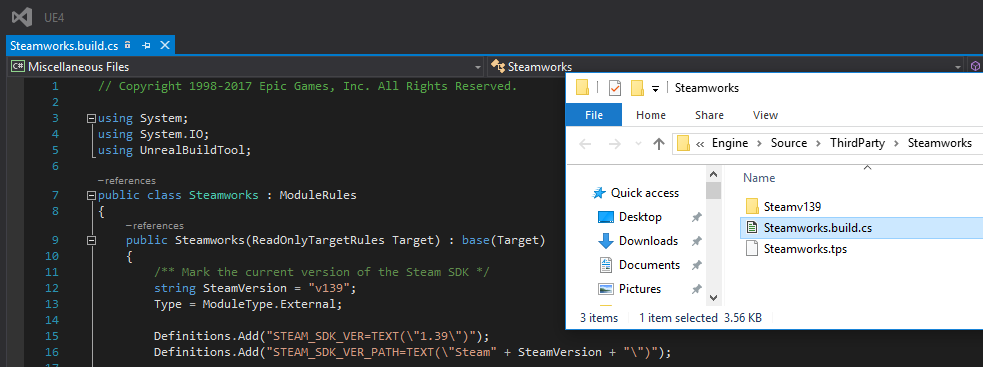Viewport: 983px width, 367px height.
Task: Go up one folder level arrow
Action: pyautogui.click(x=658, y=144)
